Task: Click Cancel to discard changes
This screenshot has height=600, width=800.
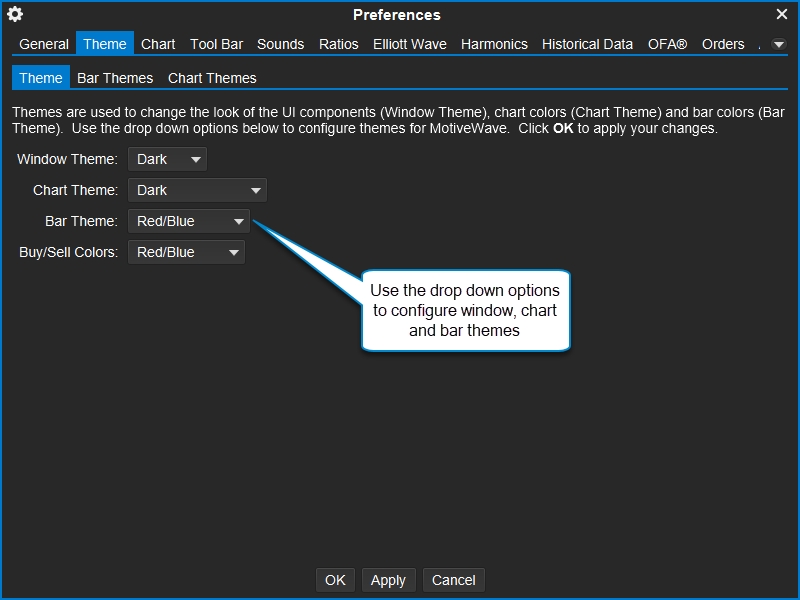Action: 453,580
